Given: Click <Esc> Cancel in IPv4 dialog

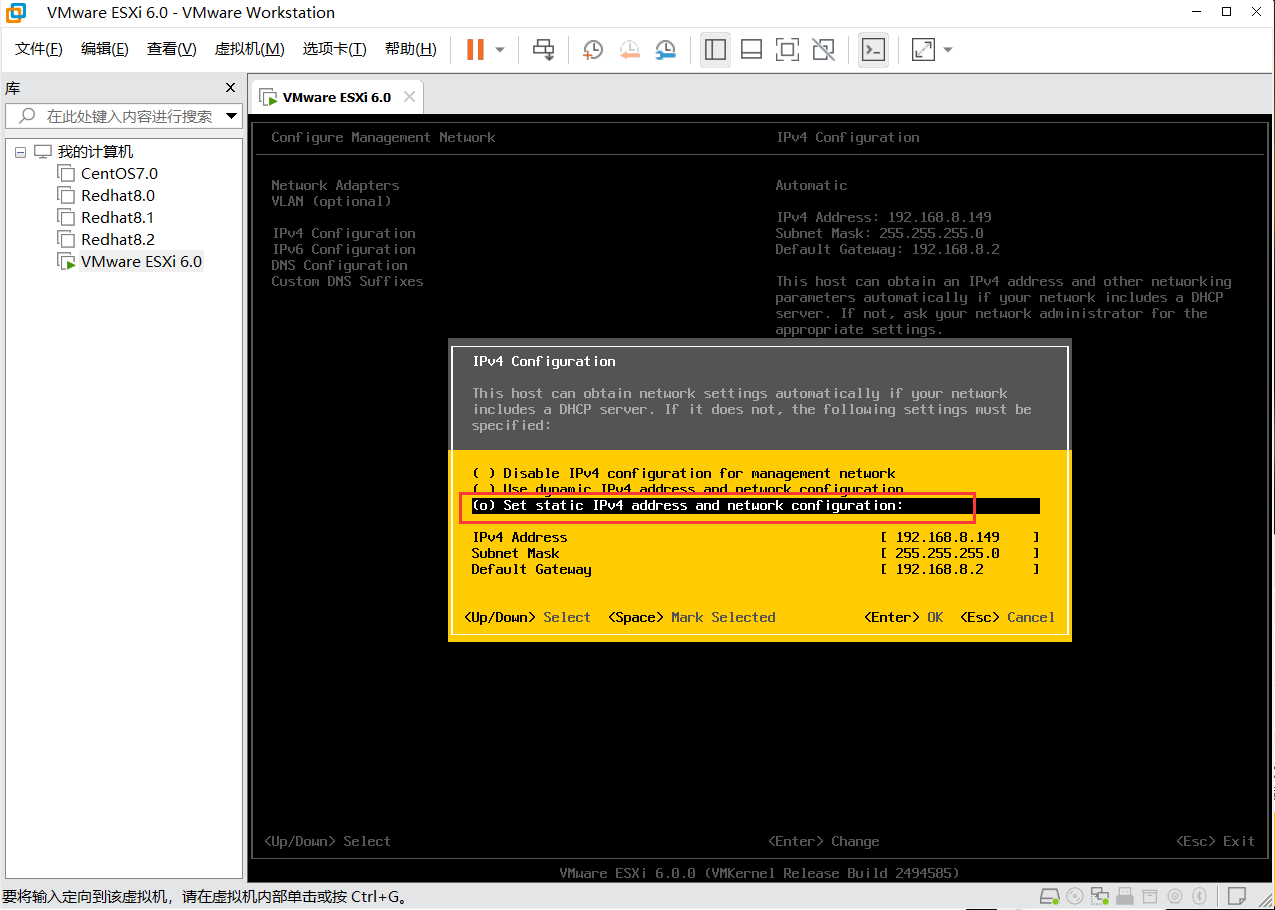Looking at the screenshot, I should point(1008,617).
